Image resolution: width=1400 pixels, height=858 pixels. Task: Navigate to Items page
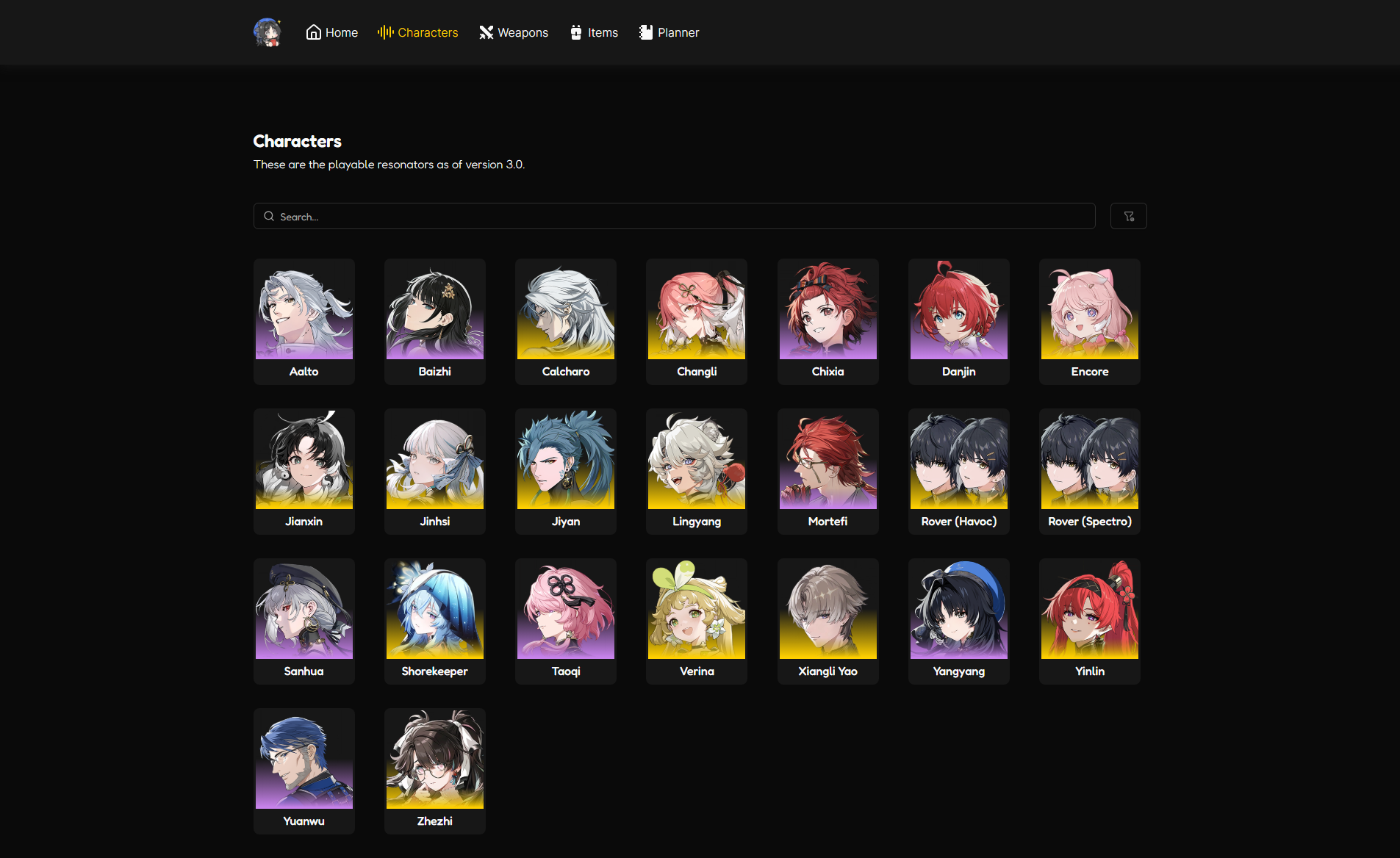(x=594, y=32)
